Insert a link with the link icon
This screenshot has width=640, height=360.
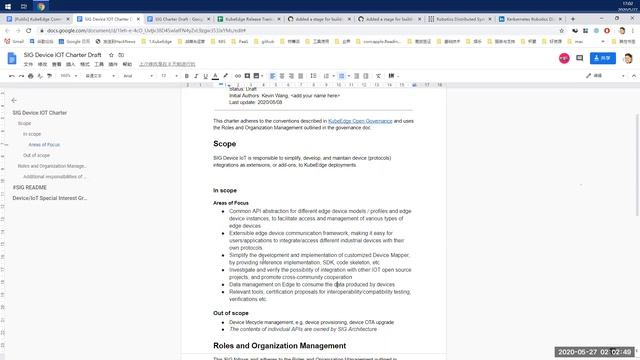tap(238, 76)
